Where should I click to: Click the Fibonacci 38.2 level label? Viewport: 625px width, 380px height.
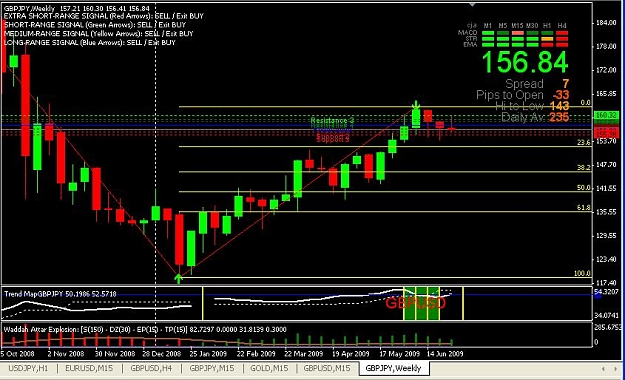pyautogui.click(x=584, y=167)
